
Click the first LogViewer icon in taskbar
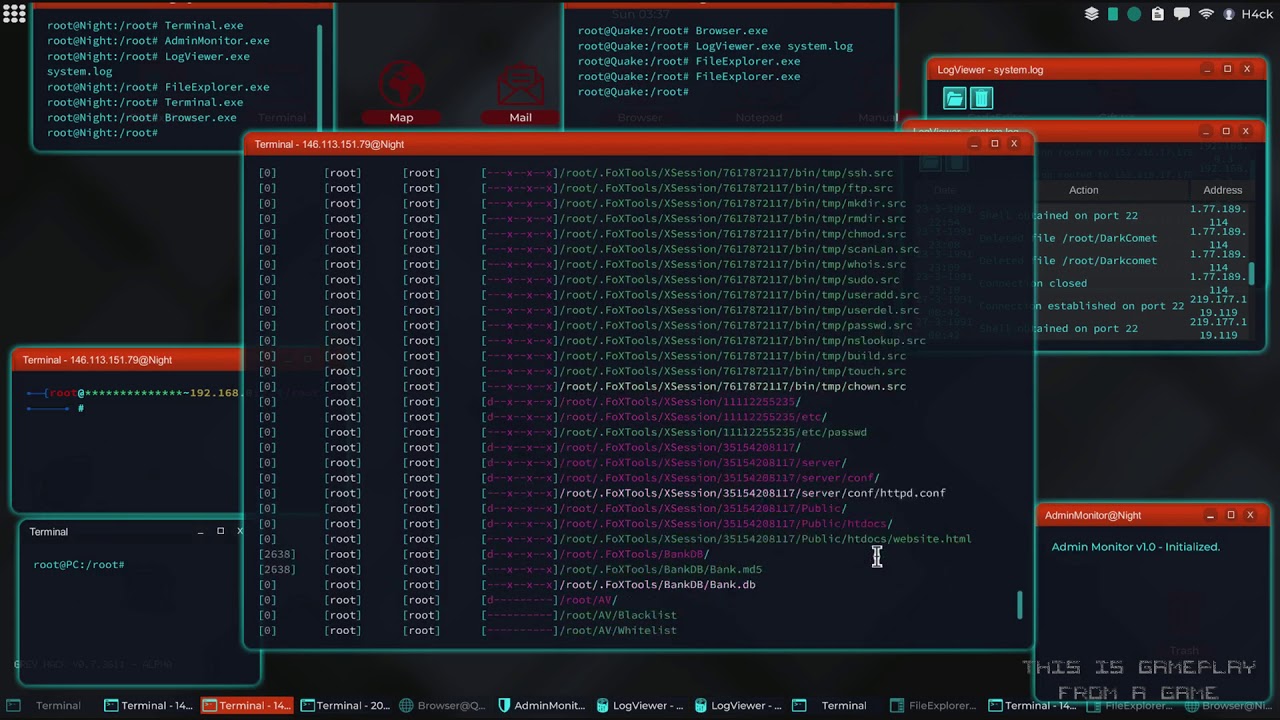tap(602, 705)
